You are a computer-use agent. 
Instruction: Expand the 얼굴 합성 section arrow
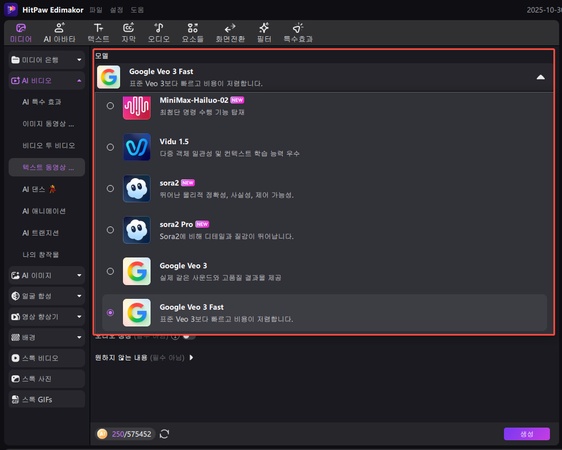point(79,296)
